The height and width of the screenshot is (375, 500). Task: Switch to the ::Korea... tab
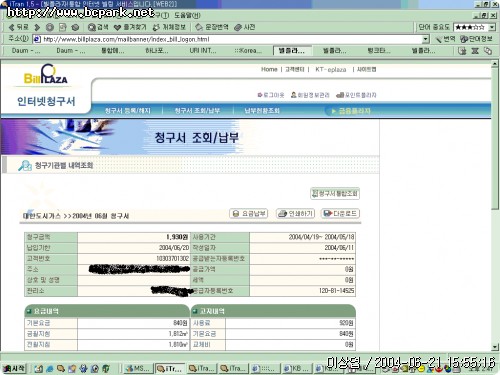point(248,51)
